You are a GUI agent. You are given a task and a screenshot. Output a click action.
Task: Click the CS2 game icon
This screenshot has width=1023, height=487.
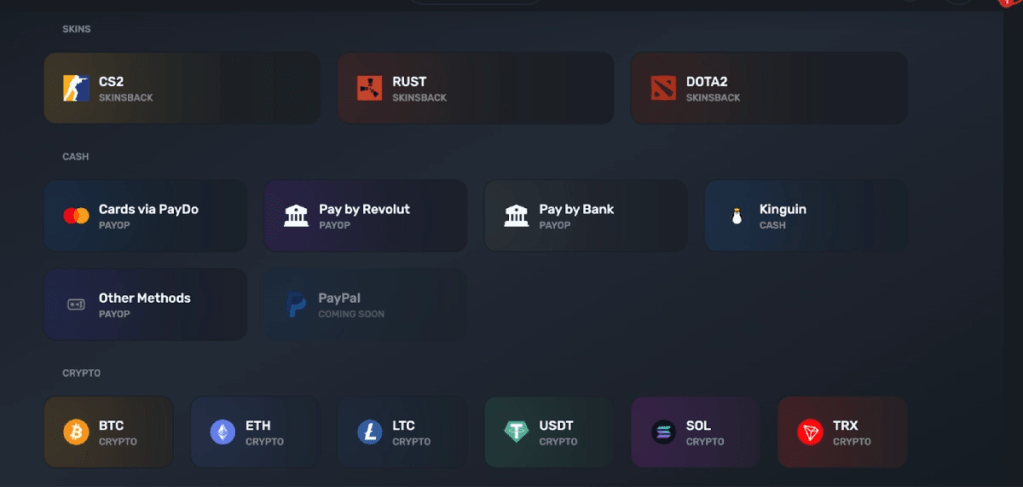76,88
